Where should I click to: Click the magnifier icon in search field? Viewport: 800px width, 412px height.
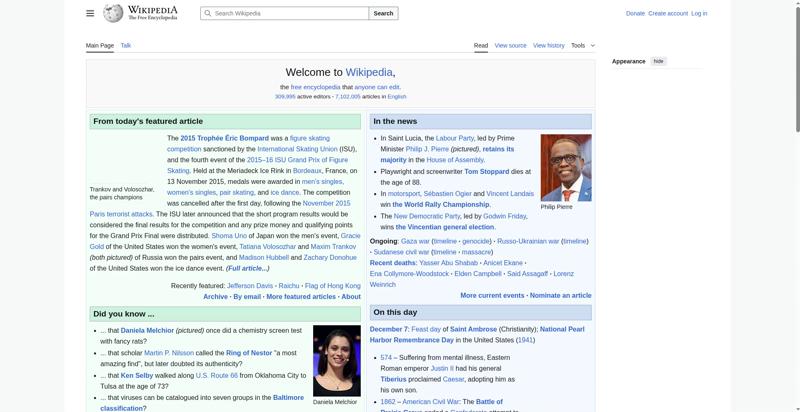tap(207, 13)
